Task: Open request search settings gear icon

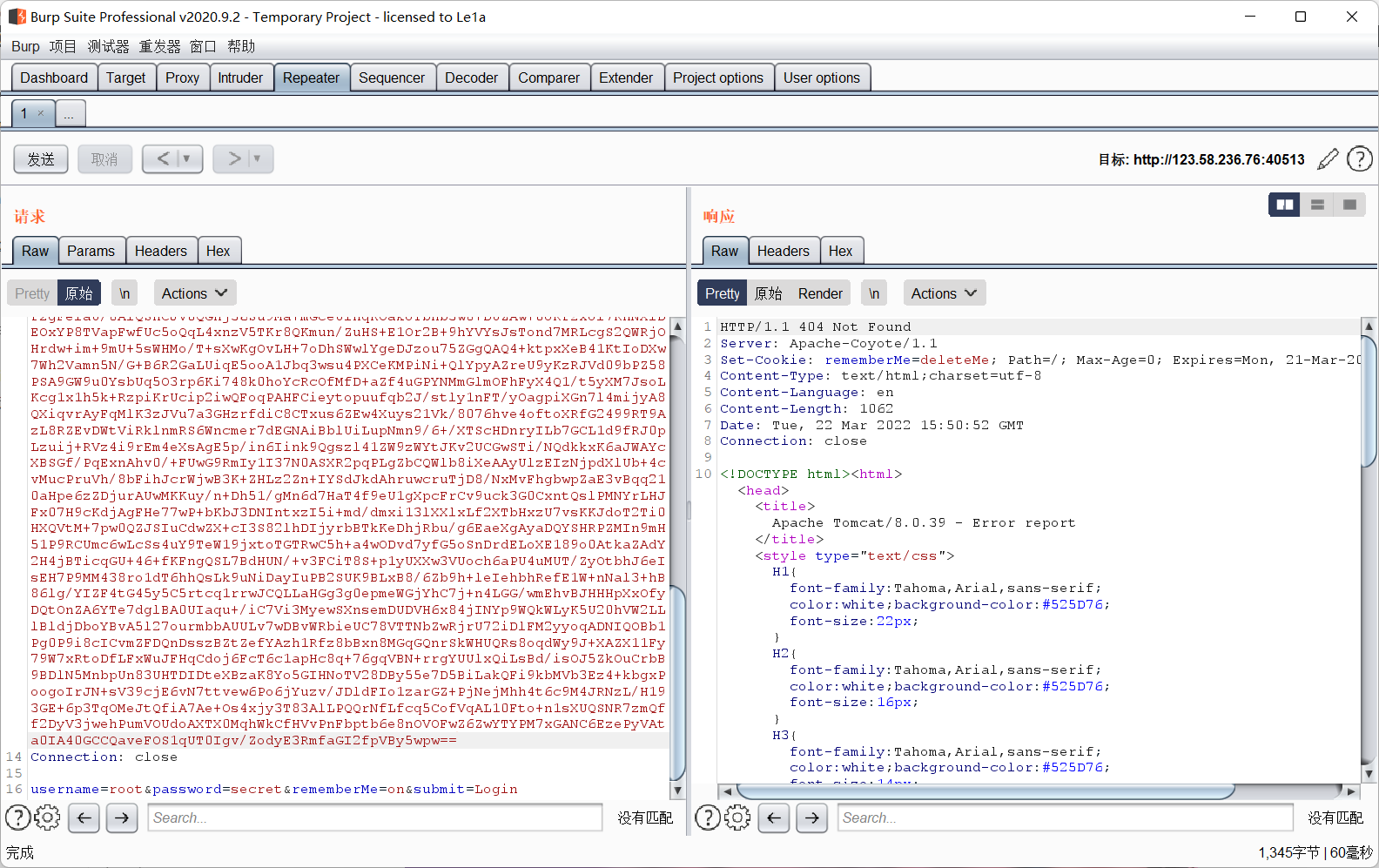Action: [47, 818]
